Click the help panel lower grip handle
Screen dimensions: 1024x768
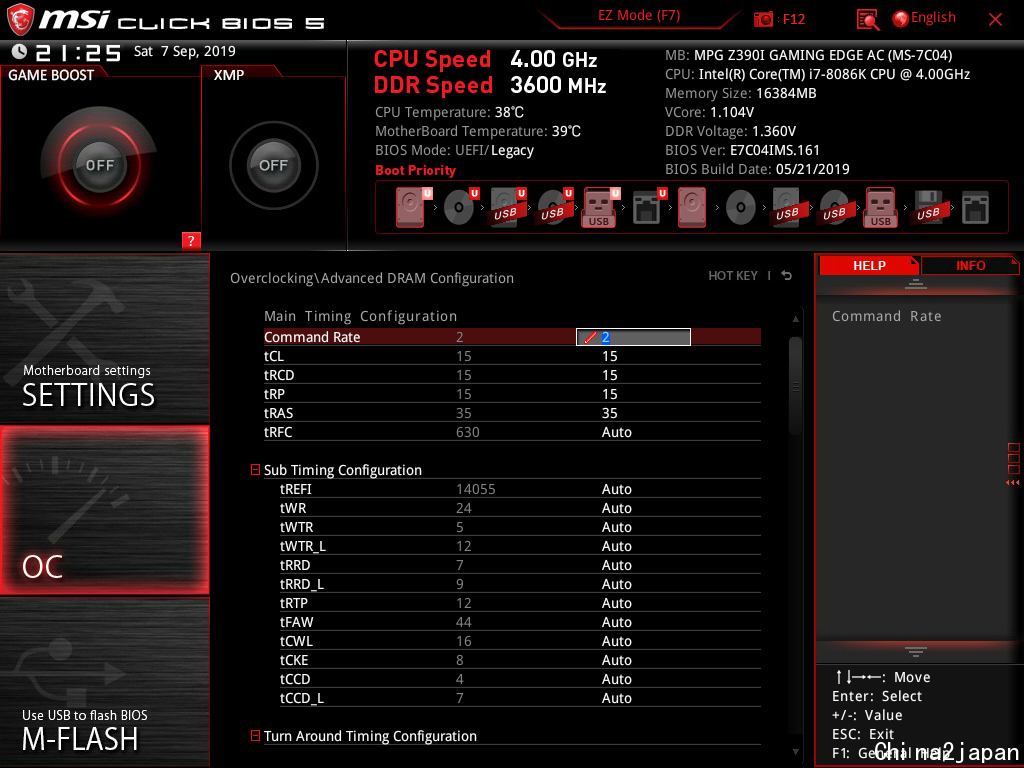916,652
